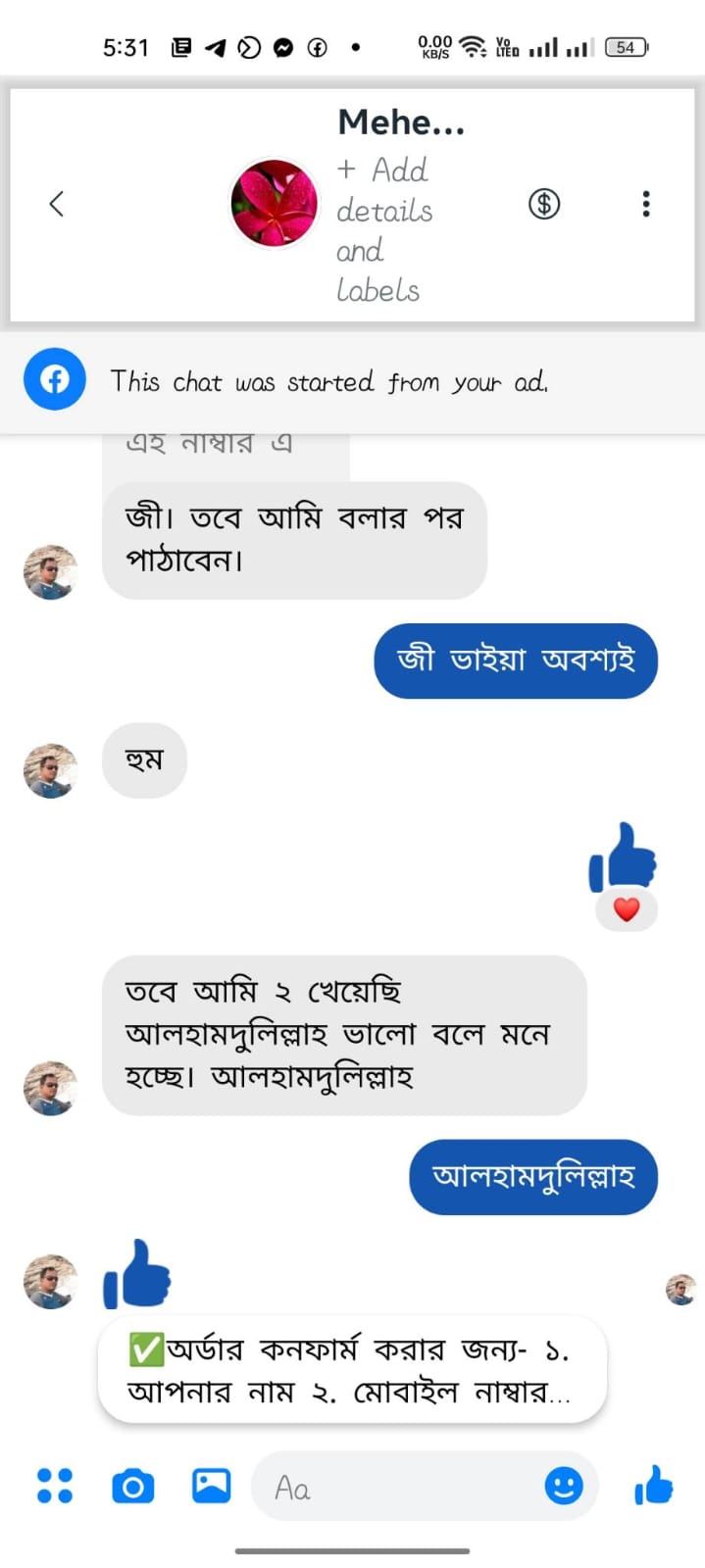The image size is (705, 1568).
Task: Open the chat header titled Mehe...
Action: tap(401, 122)
